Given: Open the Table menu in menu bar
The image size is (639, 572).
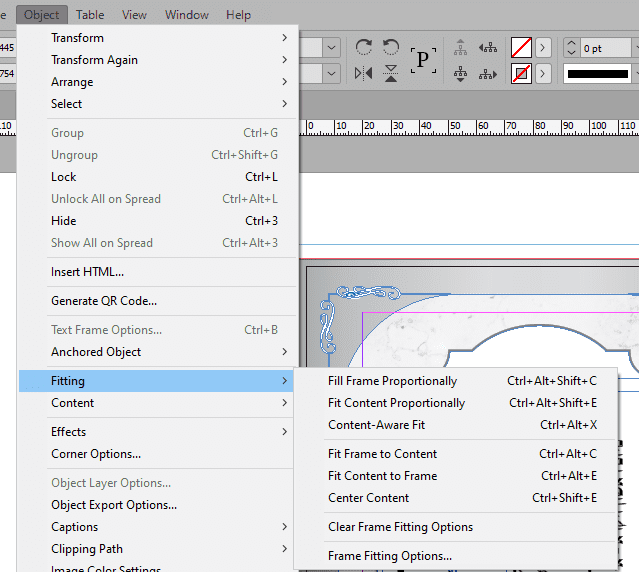Looking at the screenshot, I should click(x=90, y=15).
